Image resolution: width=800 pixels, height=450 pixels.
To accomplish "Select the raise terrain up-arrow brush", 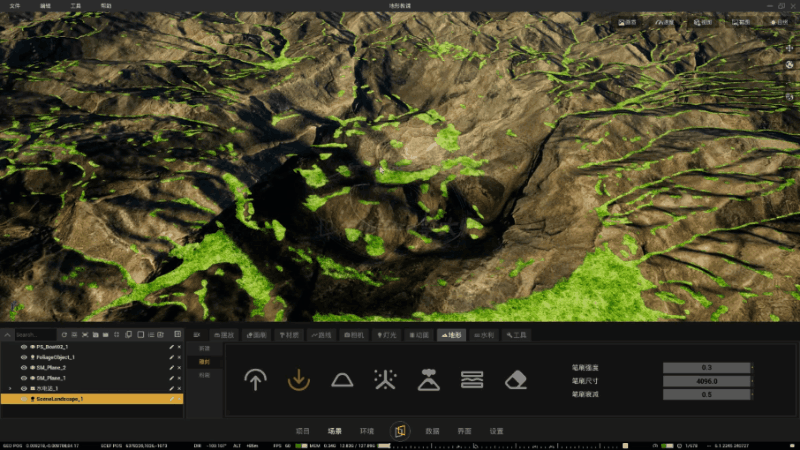I will [x=255, y=380].
